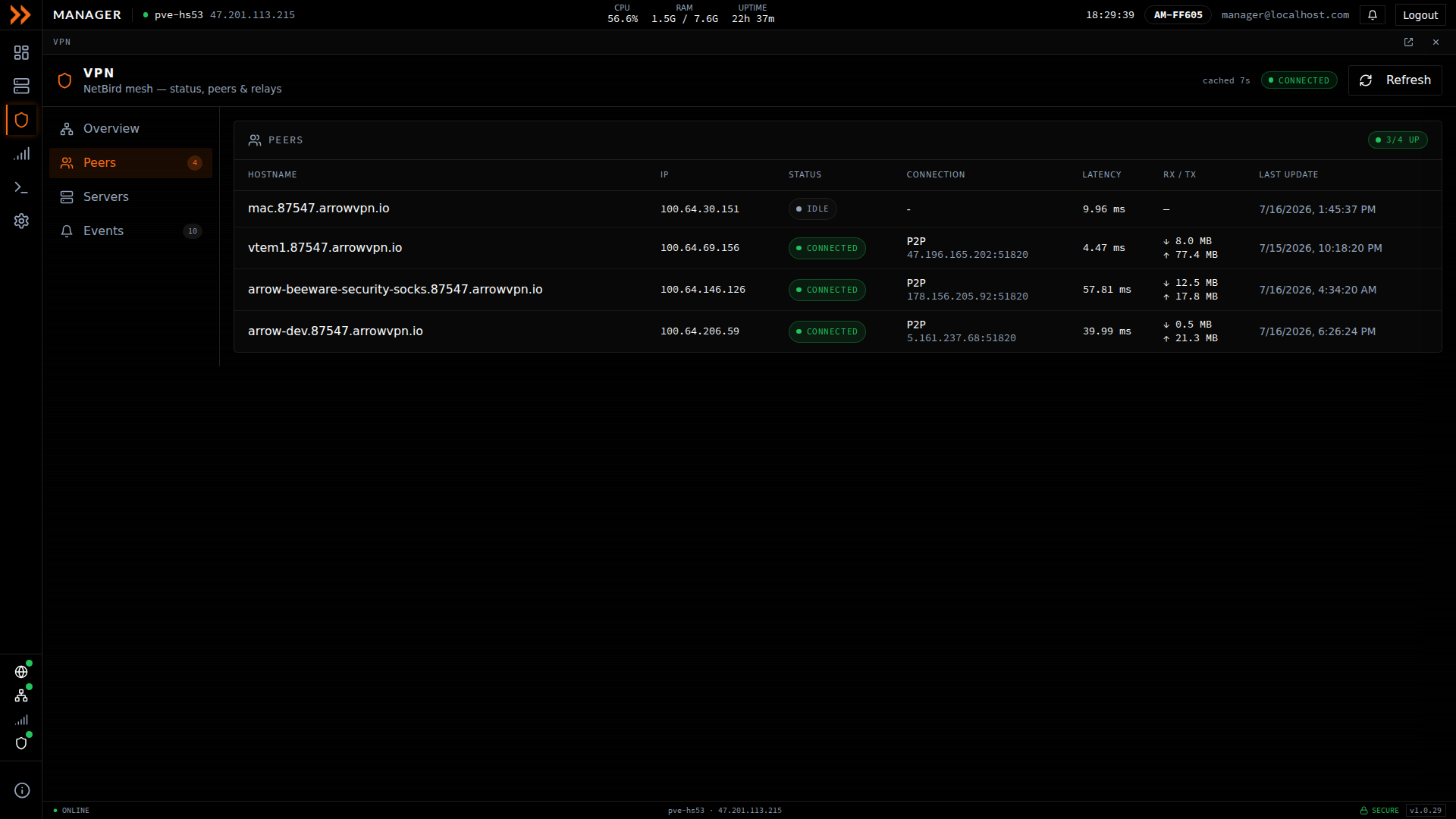The image size is (1456, 819).
Task: Open the settings gear icon in sidebar
Action: click(x=21, y=221)
